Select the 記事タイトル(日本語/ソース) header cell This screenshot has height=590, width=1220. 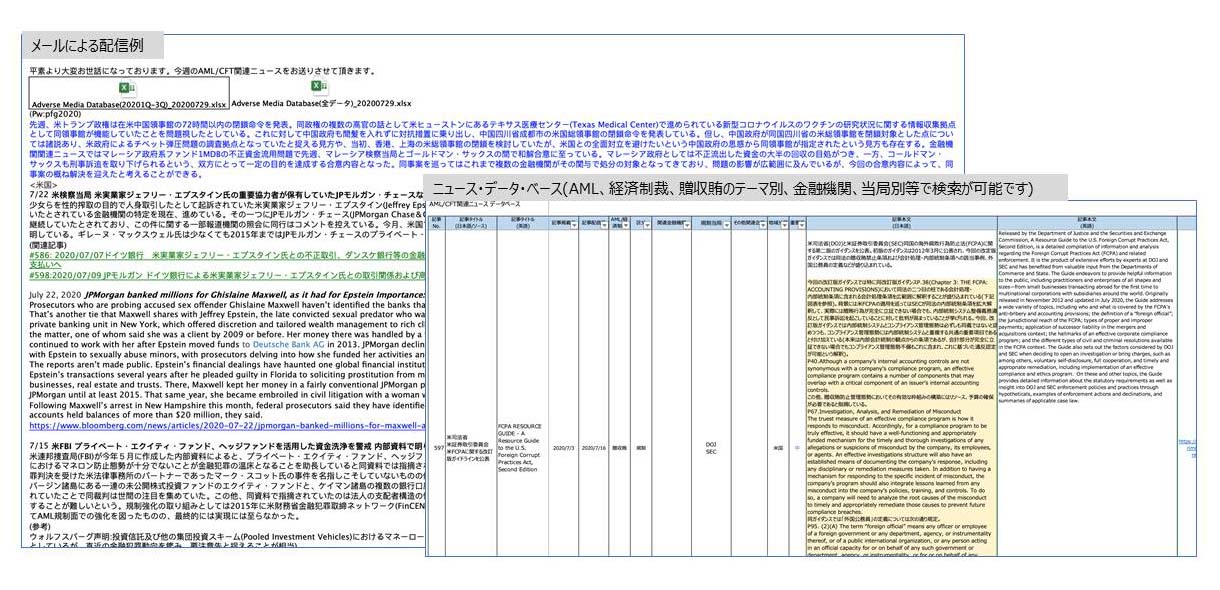click(x=470, y=224)
